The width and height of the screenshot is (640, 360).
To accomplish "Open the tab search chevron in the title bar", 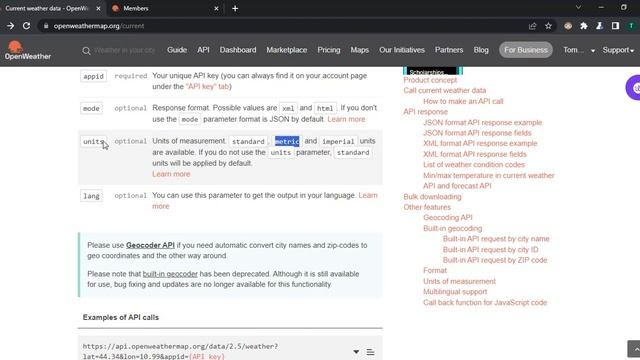I will click(578, 7).
